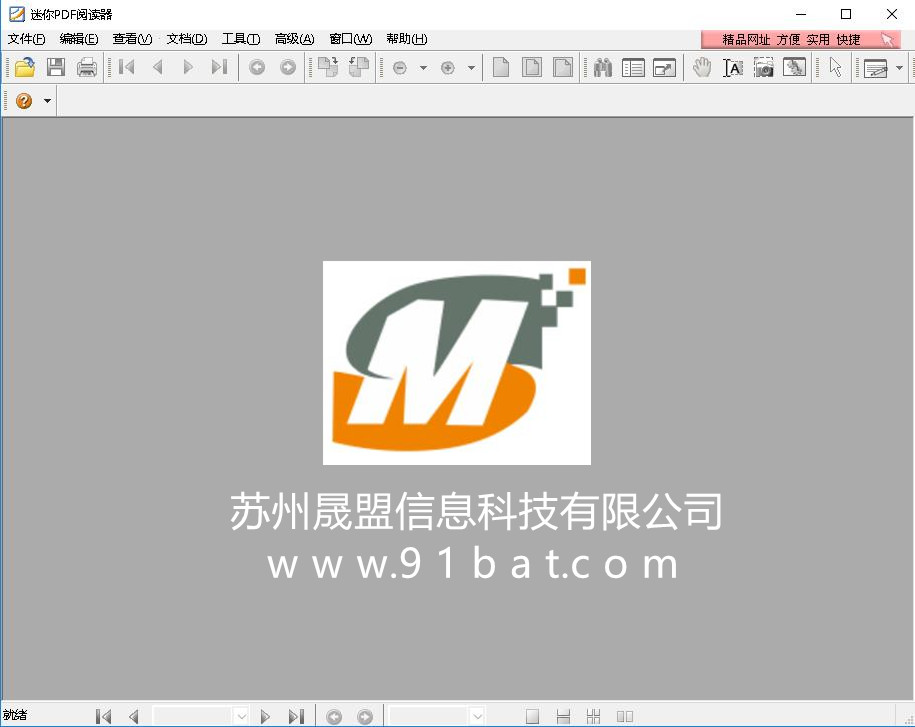Visit the 精品网址 方便 实用 快捷 banner link
The height and width of the screenshot is (727, 915).
(x=801, y=40)
